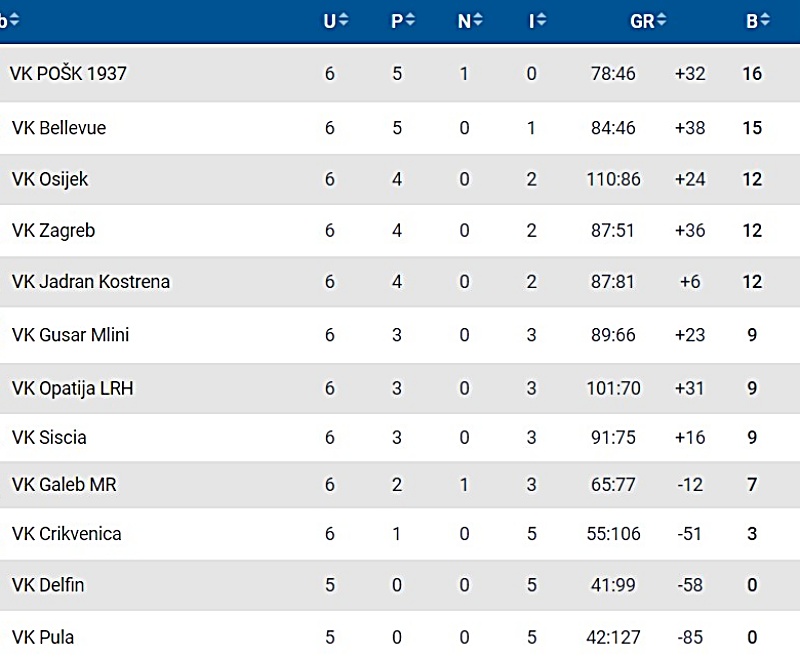Image resolution: width=800 pixels, height=658 pixels.
Task: Select the B column header label
Action: click(x=752, y=21)
